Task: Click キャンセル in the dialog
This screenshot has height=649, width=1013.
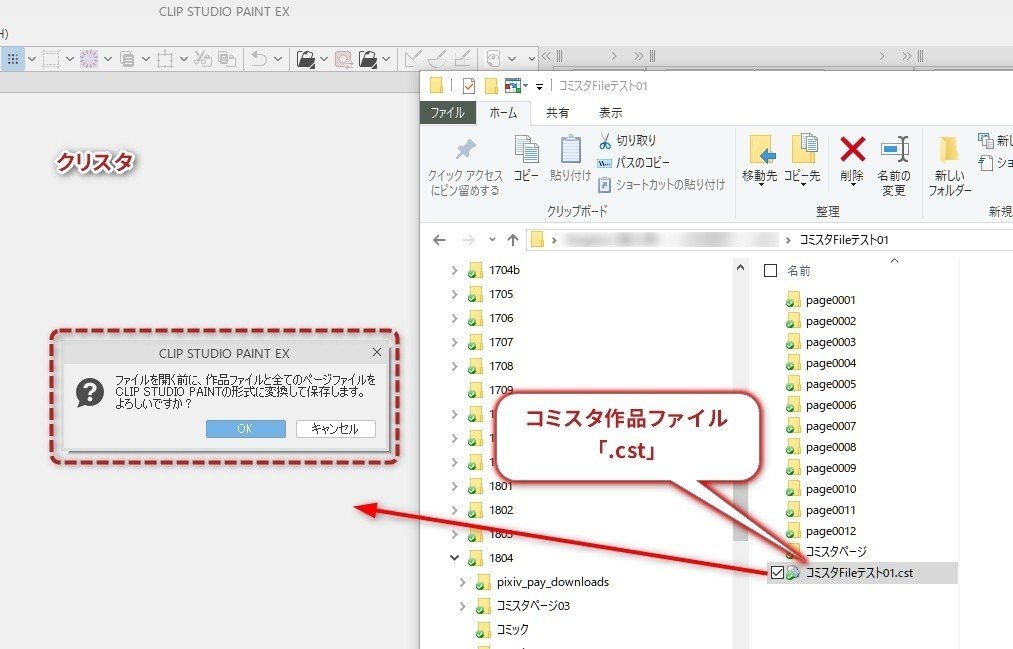Action: point(335,429)
